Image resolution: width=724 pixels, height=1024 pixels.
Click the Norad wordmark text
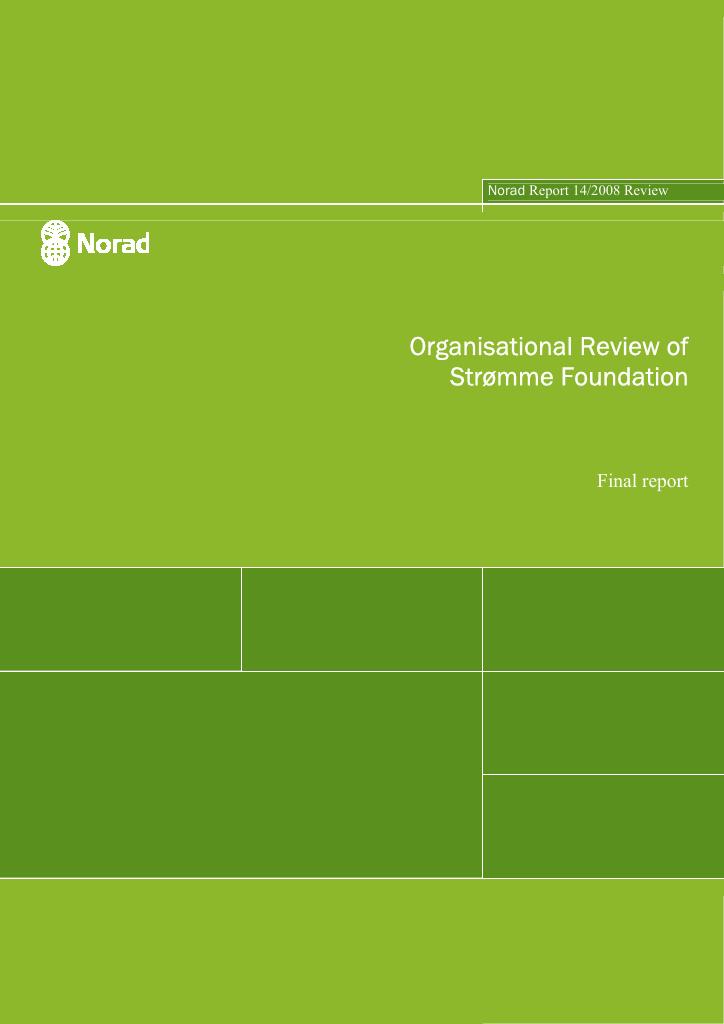pyautogui.click(x=114, y=244)
